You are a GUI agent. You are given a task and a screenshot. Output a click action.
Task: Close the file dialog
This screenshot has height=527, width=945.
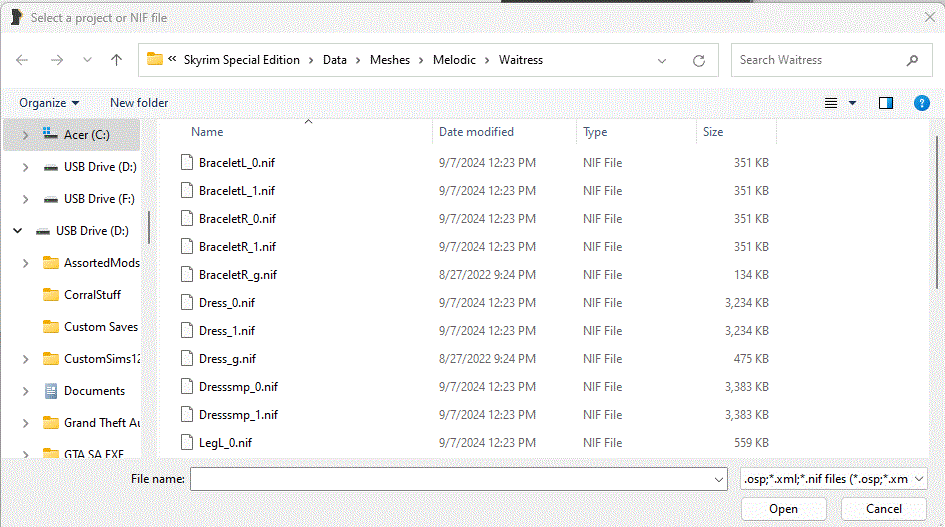(x=930, y=17)
